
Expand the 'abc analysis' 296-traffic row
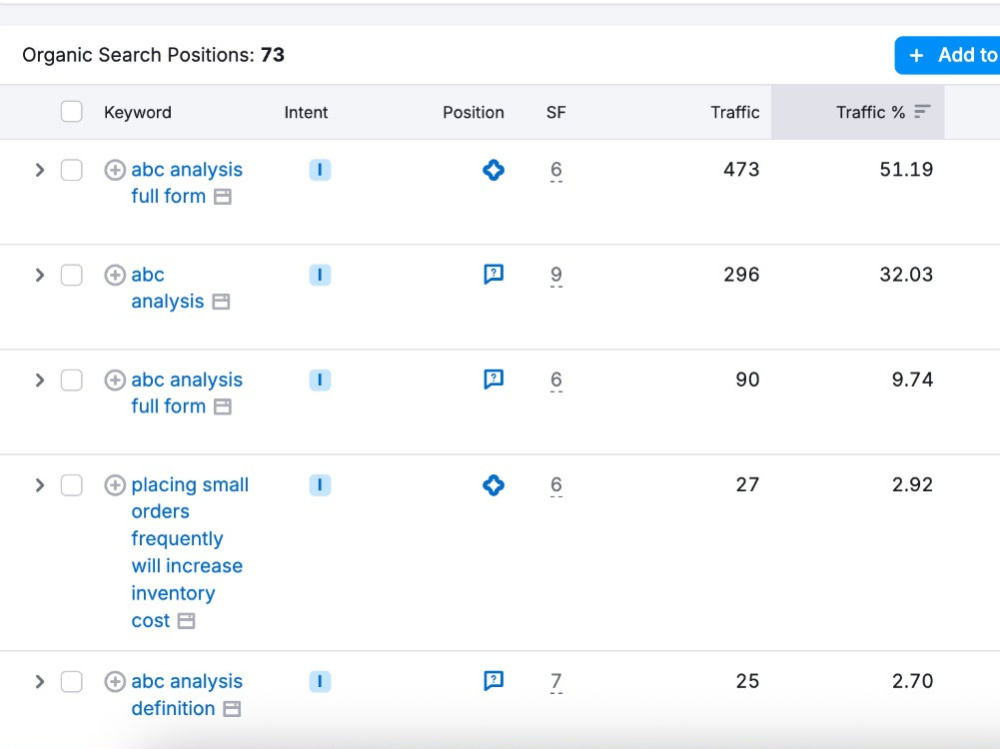point(40,275)
